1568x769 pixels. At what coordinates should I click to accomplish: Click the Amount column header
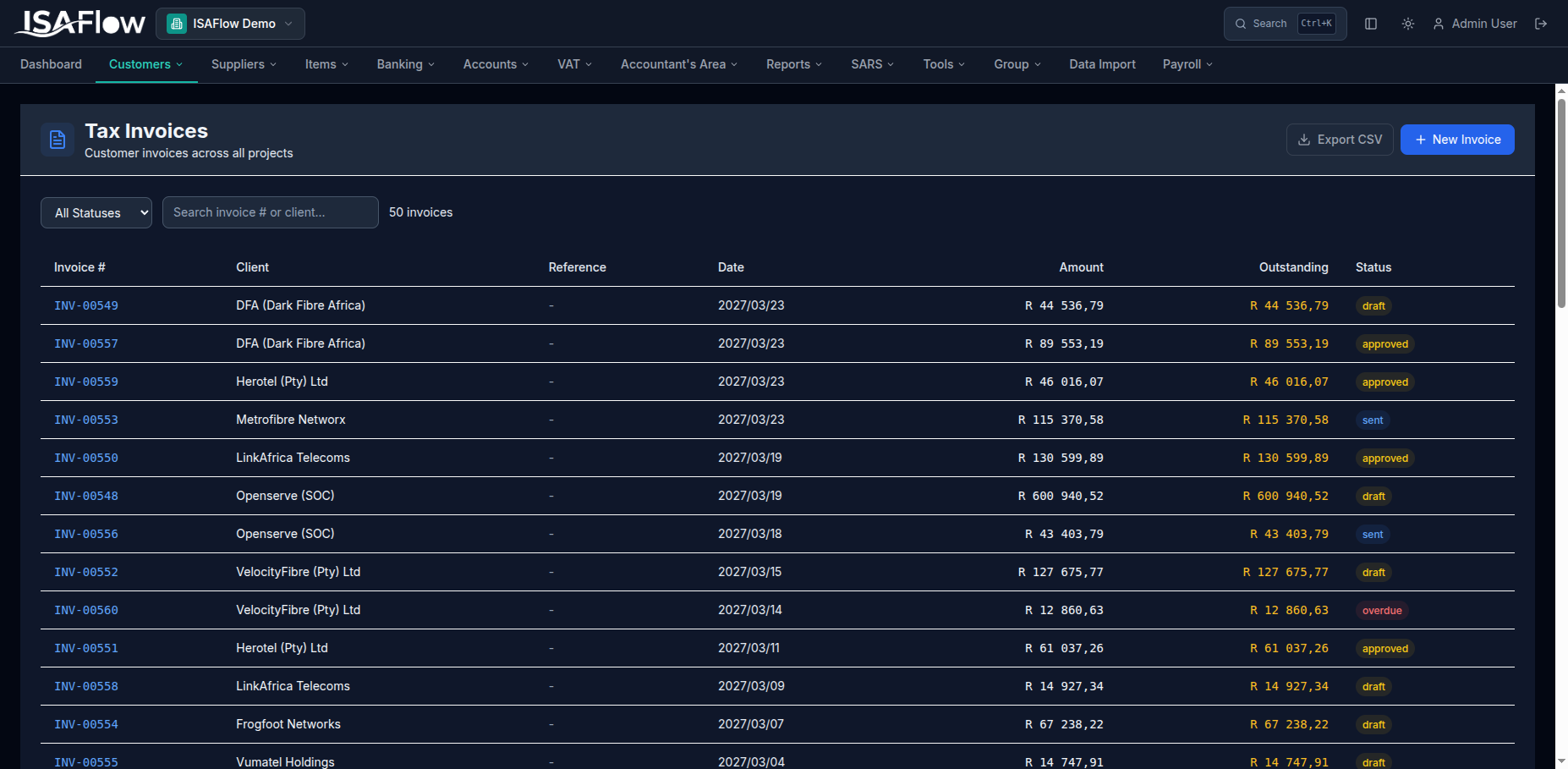(x=1081, y=267)
